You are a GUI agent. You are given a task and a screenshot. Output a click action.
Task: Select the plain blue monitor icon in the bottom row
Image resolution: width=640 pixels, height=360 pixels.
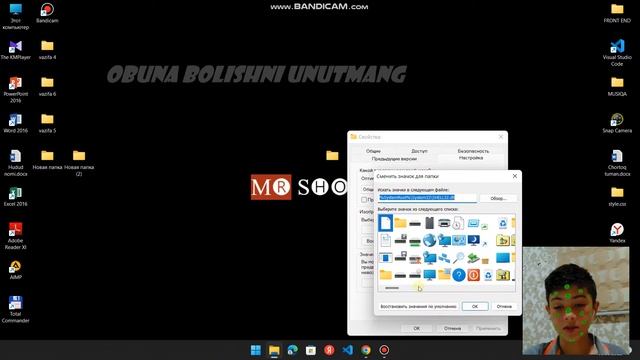[x=429, y=275]
